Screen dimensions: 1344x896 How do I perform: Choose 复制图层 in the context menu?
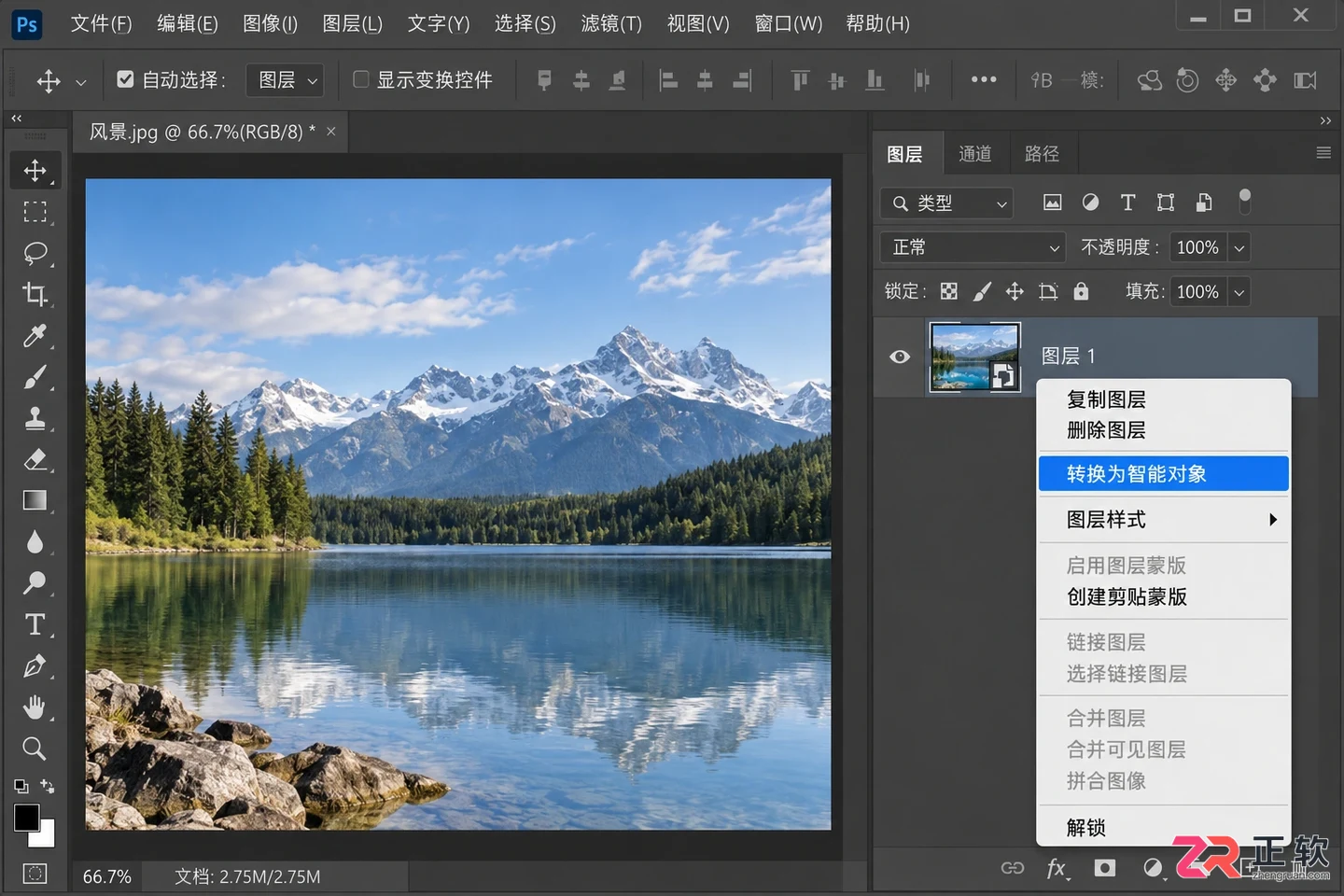(x=1106, y=399)
